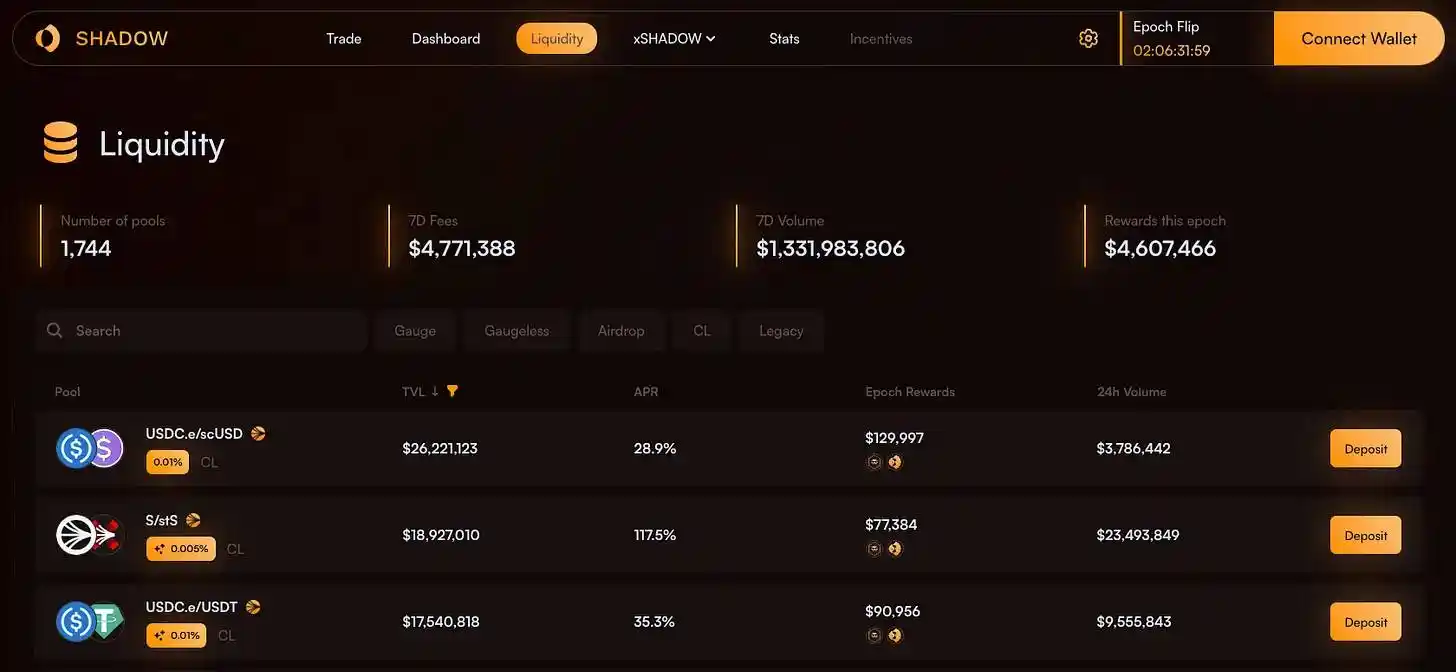Click the magnifier icon in the search bar
This screenshot has width=1456, height=672.
tap(55, 331)
